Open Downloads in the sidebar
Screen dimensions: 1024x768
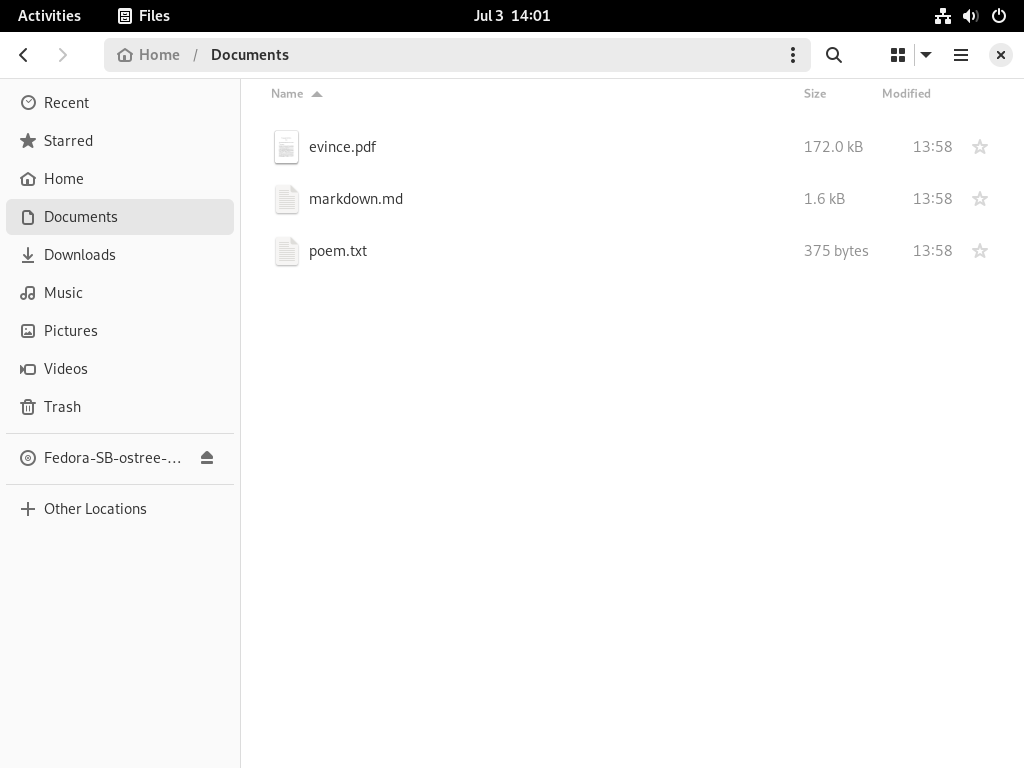120,255
